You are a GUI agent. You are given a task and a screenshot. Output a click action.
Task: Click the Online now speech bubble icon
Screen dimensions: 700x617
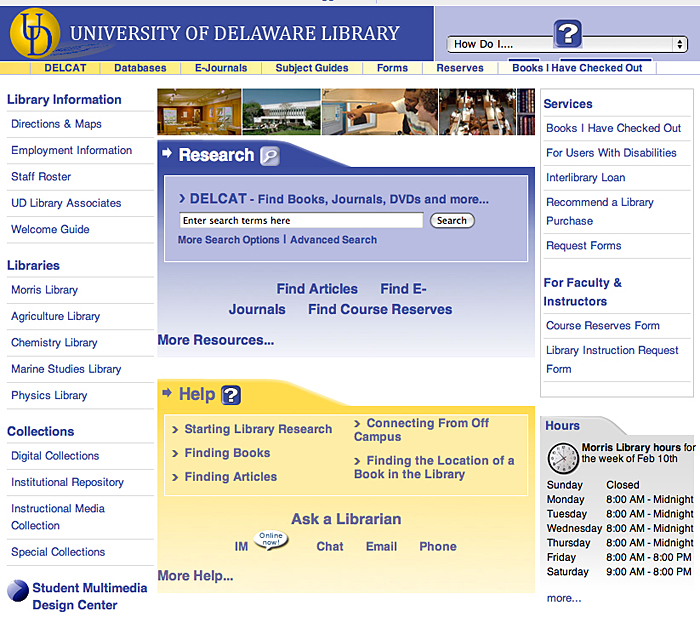click(x=270, y=538)
